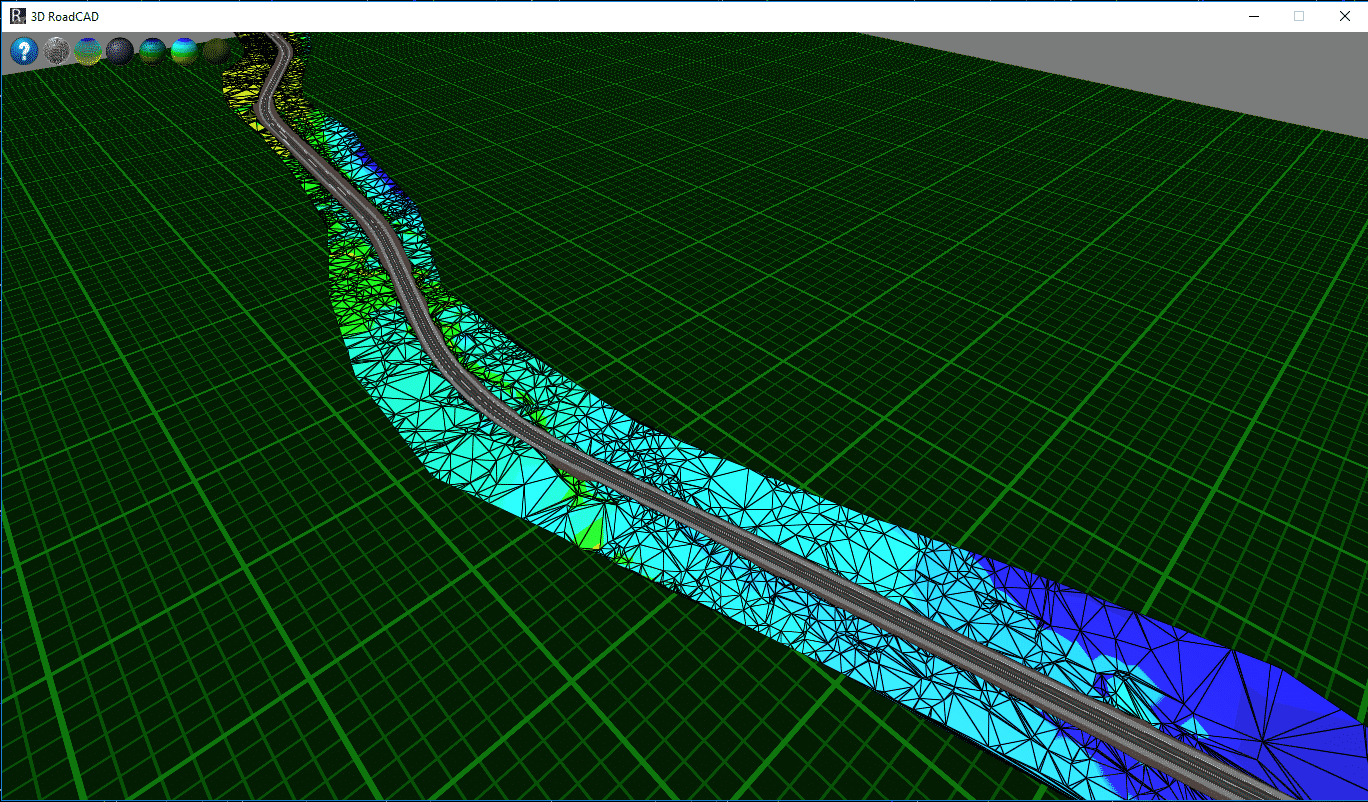The width and height of the screenshot is (1368, 802).
Task: Open the 3D RoadCAD title bar app icon
Action: 17,16
